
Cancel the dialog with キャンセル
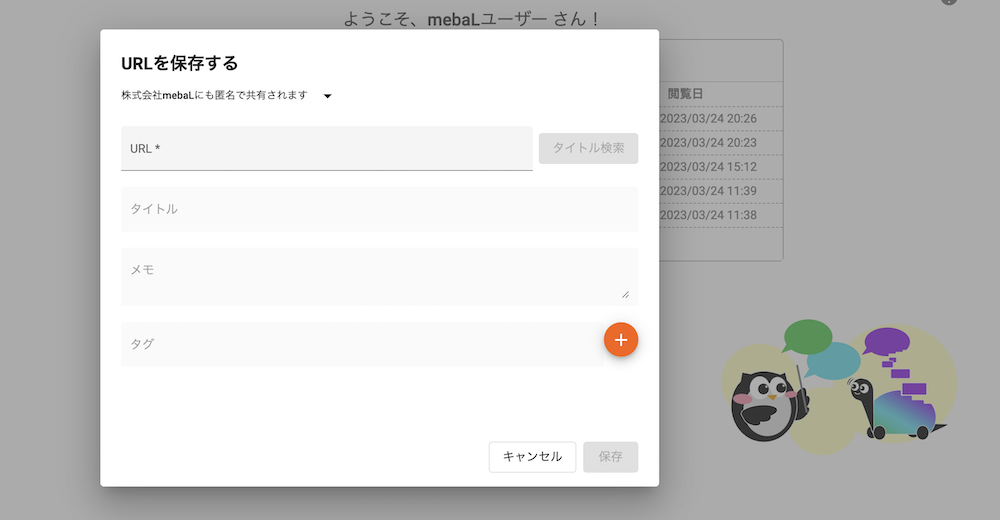pos(532,457)
